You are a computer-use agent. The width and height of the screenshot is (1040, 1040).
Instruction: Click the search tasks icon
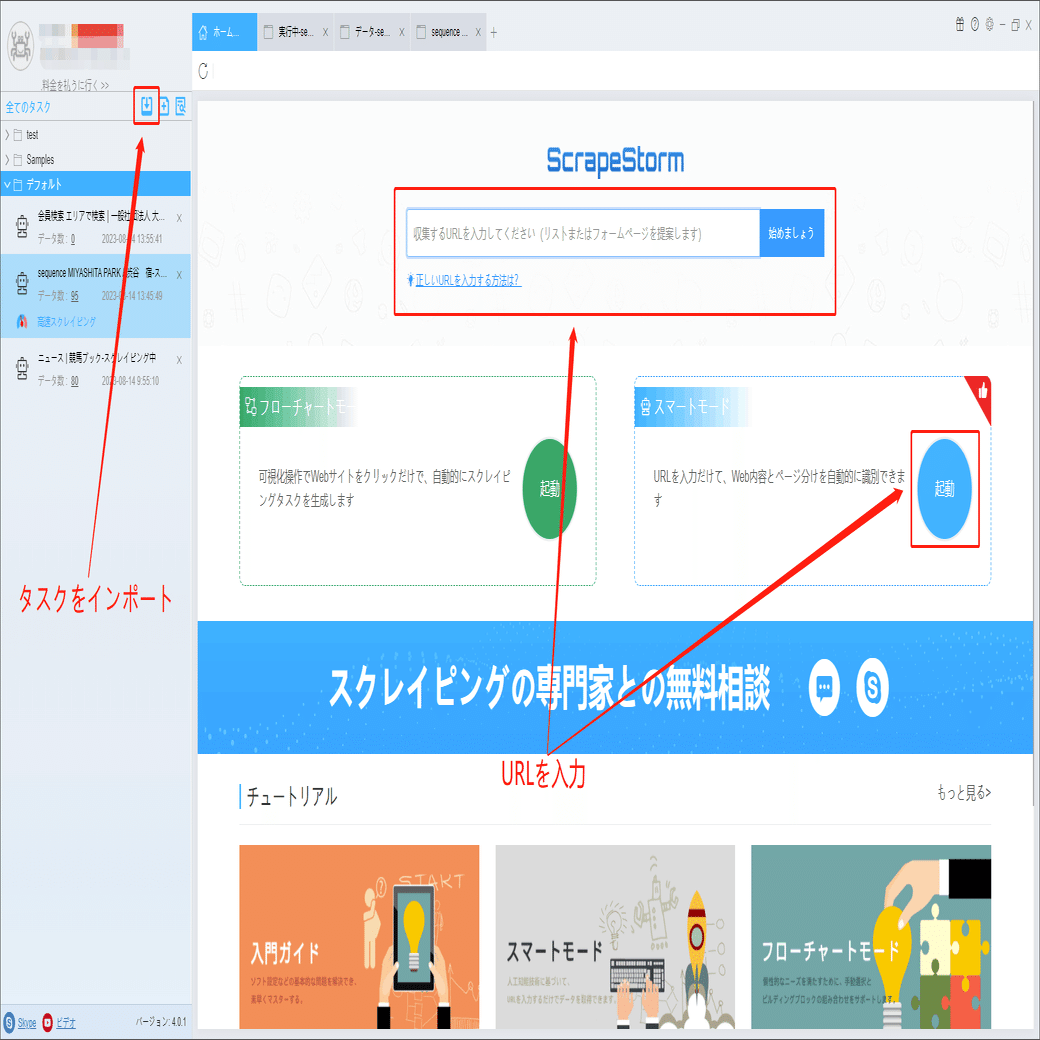(x=180, y=105)
